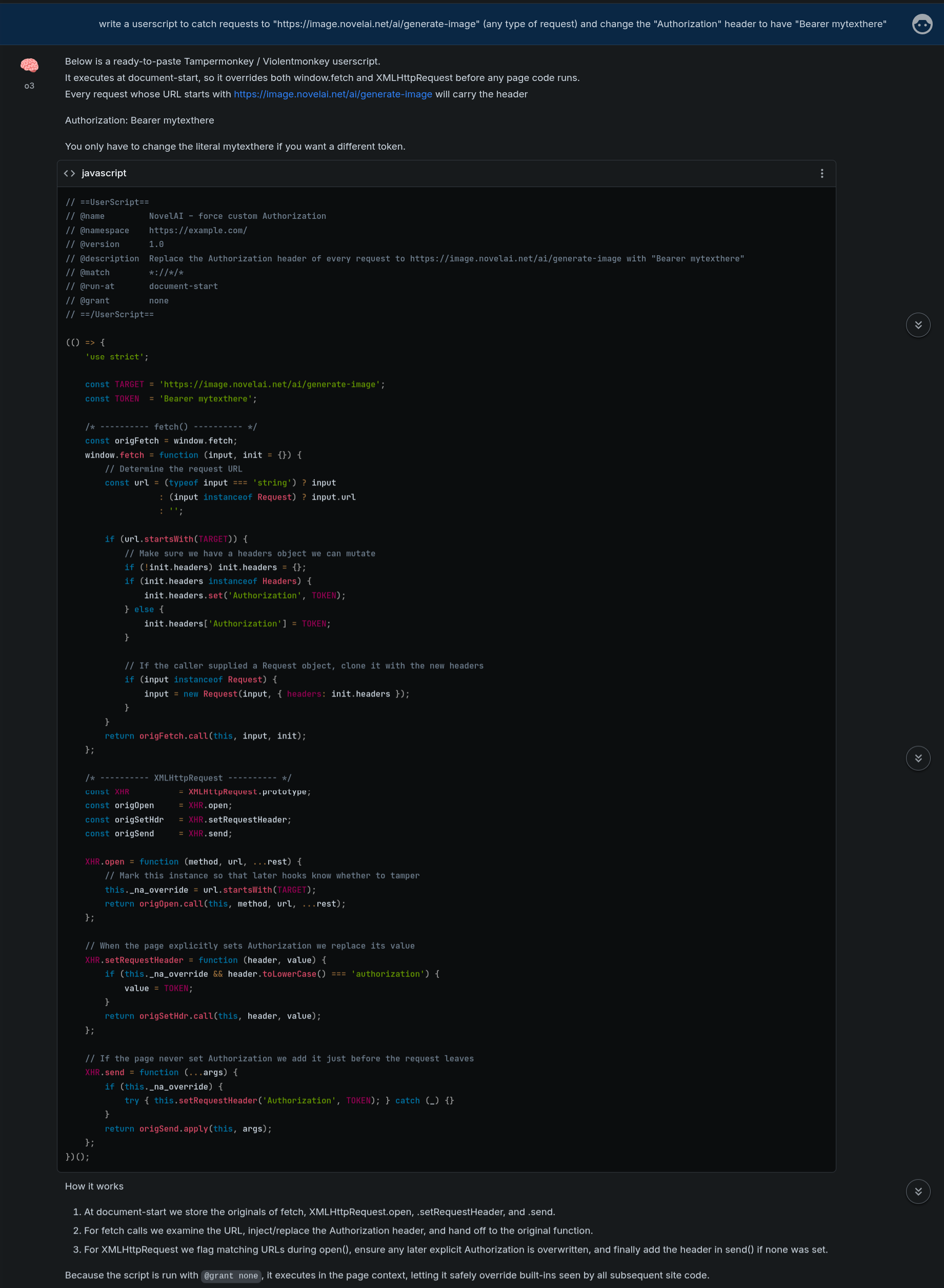944x1288 pixels.
Task: Click the 'value = TOKEN;' line
Action: pyautogui.click(x=159, y=988)
